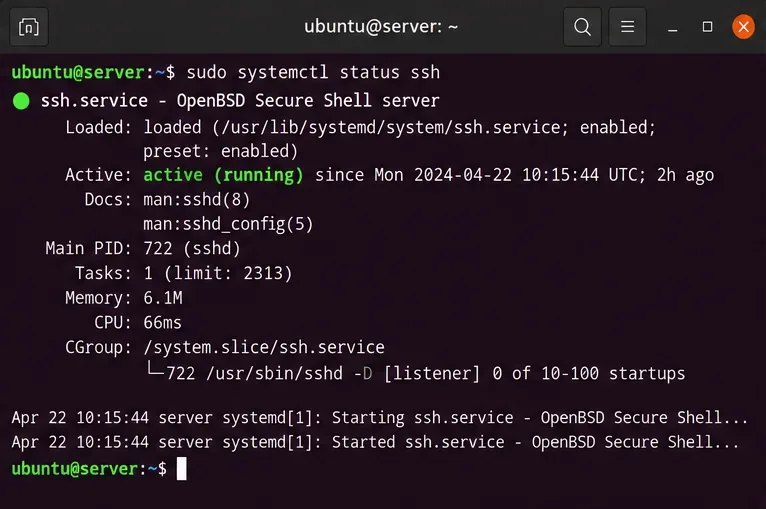Click the 'Memory:' label

[99, 298]
